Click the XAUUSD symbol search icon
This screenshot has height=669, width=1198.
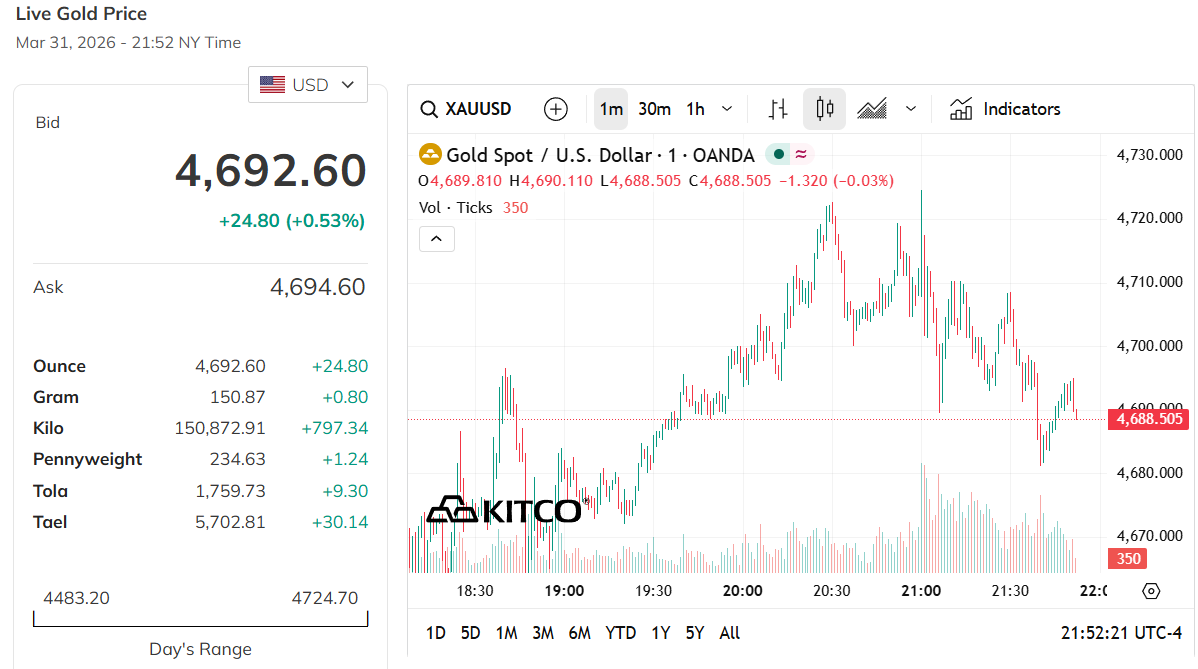[x=429, y=109]
